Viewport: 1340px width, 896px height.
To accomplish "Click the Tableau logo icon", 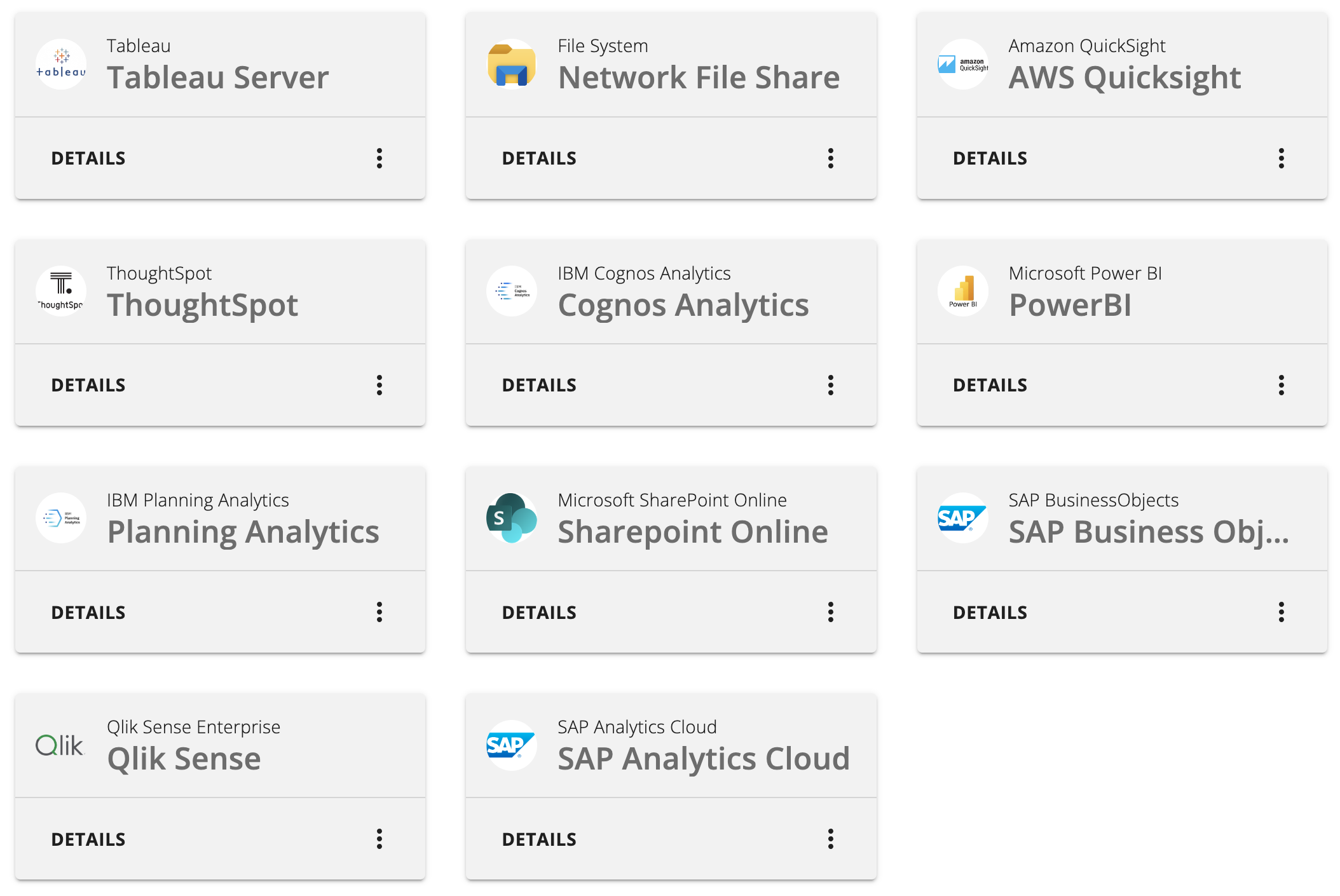I will [61, 64].
